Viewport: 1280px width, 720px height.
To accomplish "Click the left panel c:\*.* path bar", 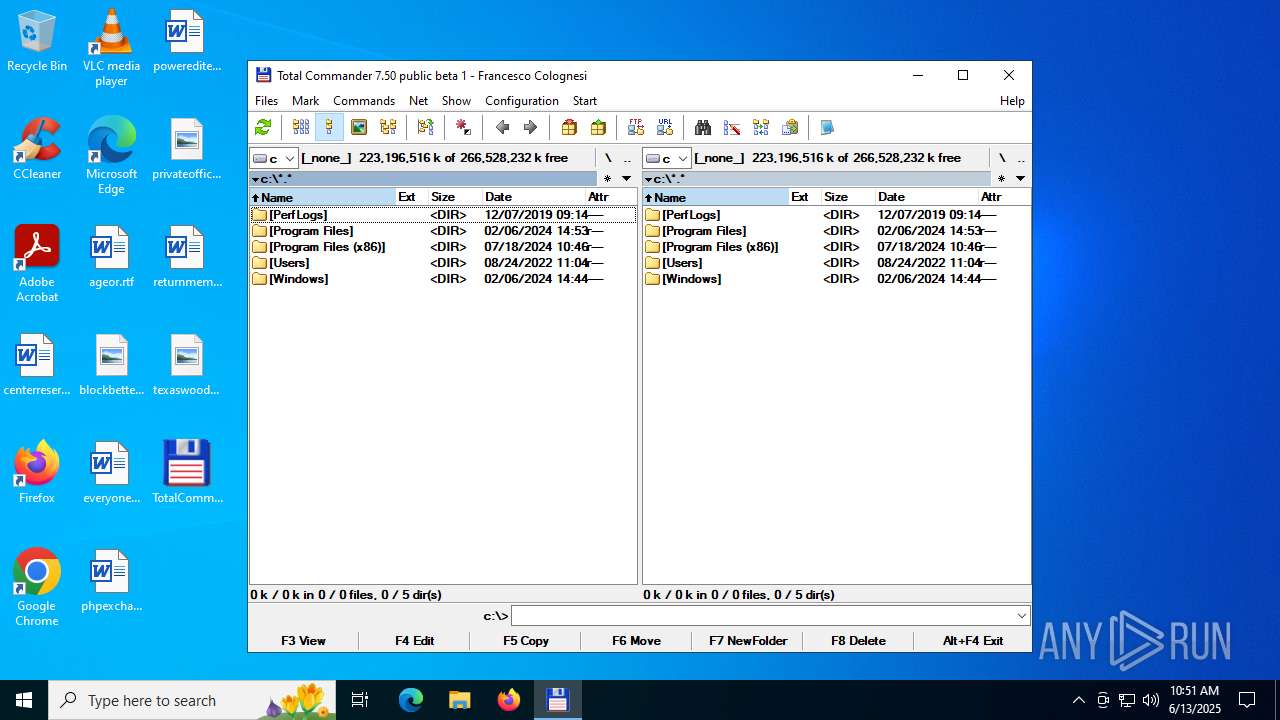I will (x=423, y=179).
